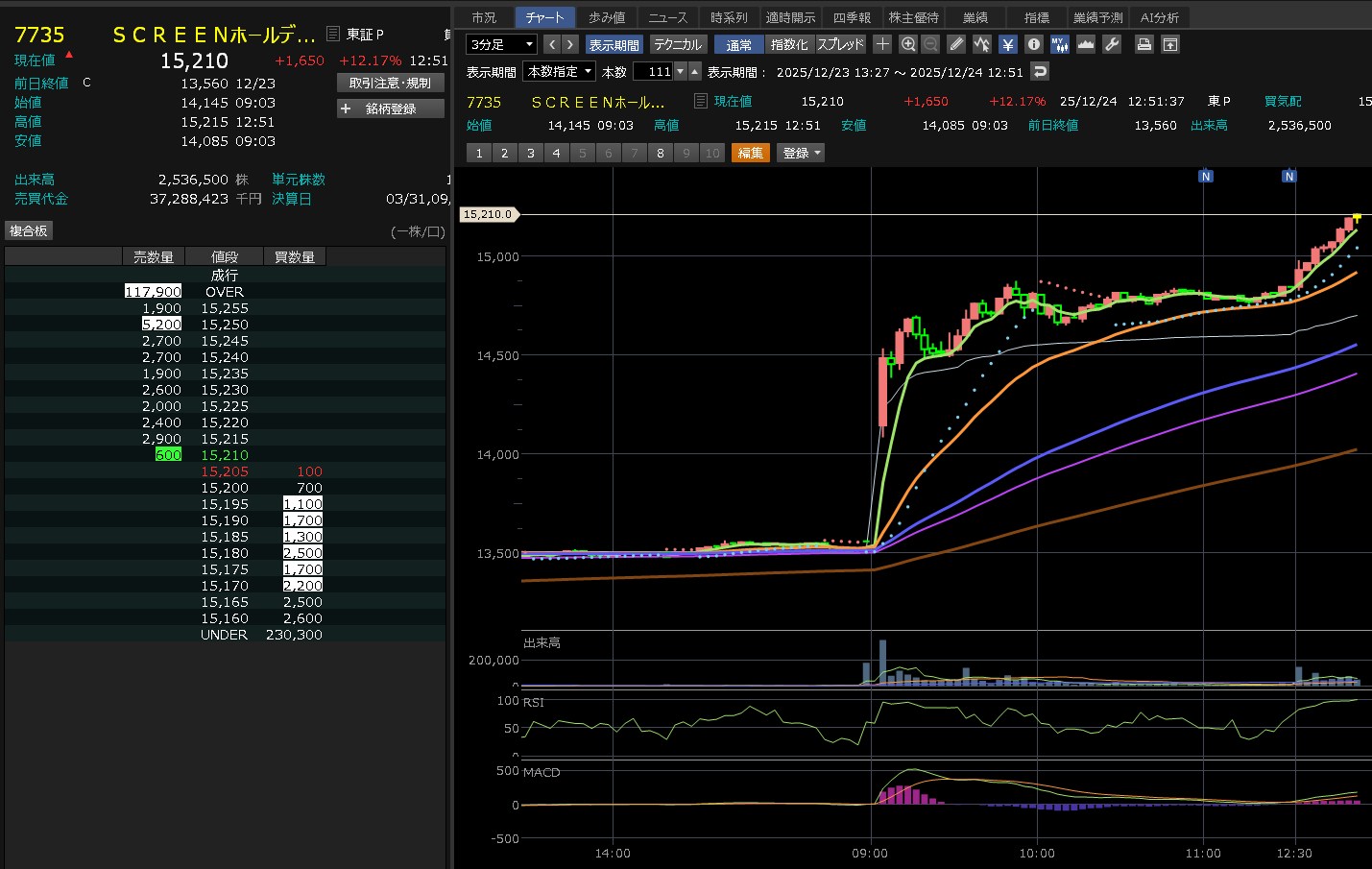This screenshot has width=1372, height=869.
Task: Click the reset display period return arrow
Action: (x=1040, y=72)
